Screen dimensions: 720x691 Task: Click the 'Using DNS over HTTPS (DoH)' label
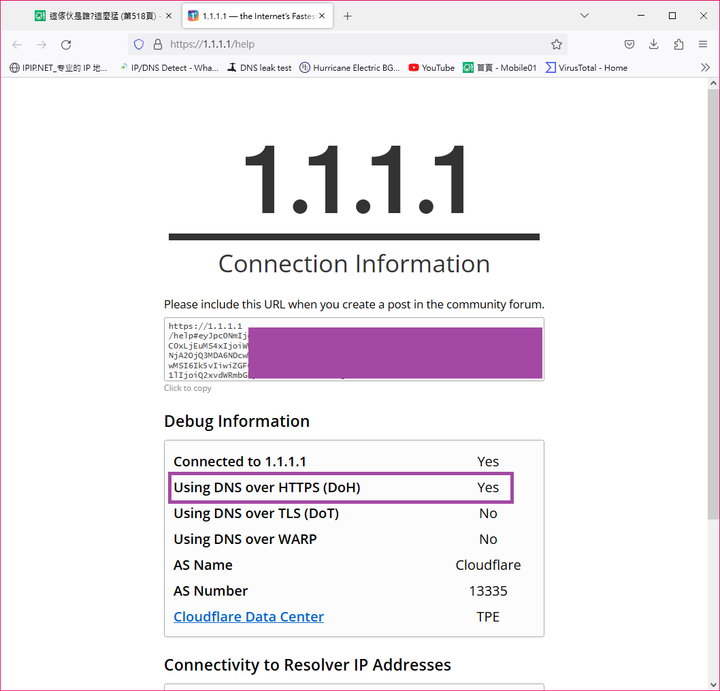[267, 488]
